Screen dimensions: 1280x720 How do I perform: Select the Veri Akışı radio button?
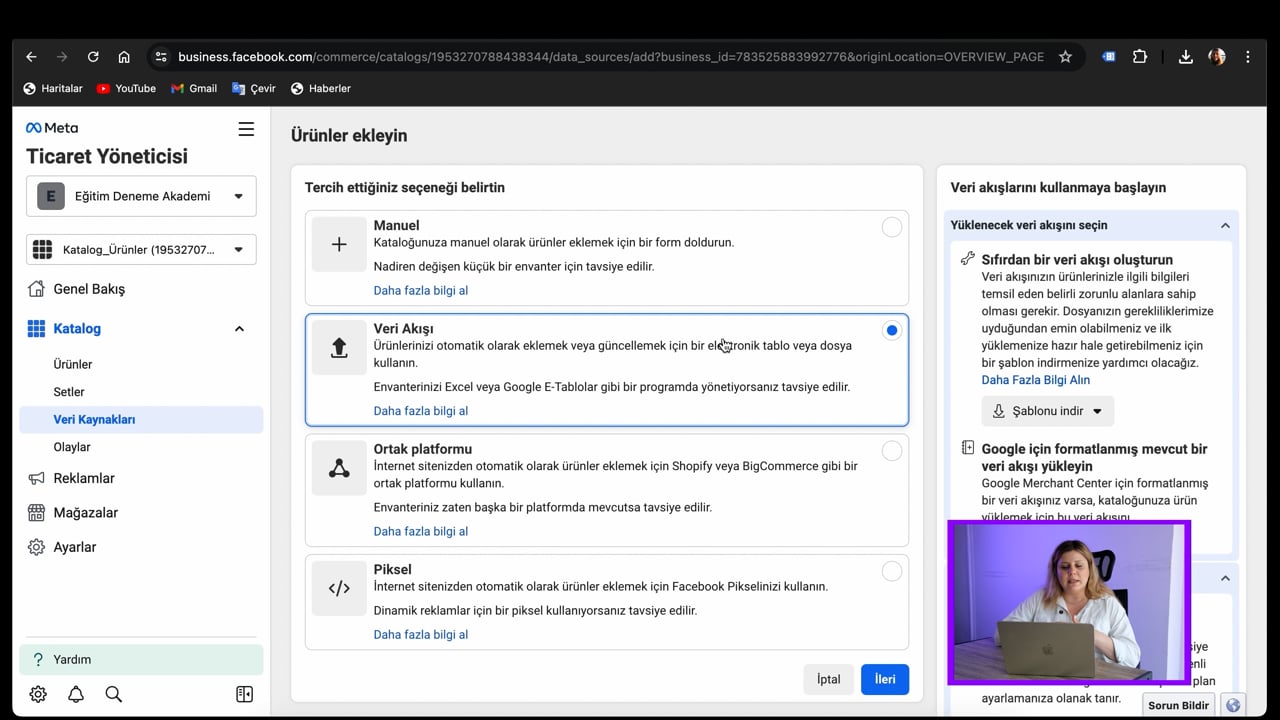(x=891, y=330)
